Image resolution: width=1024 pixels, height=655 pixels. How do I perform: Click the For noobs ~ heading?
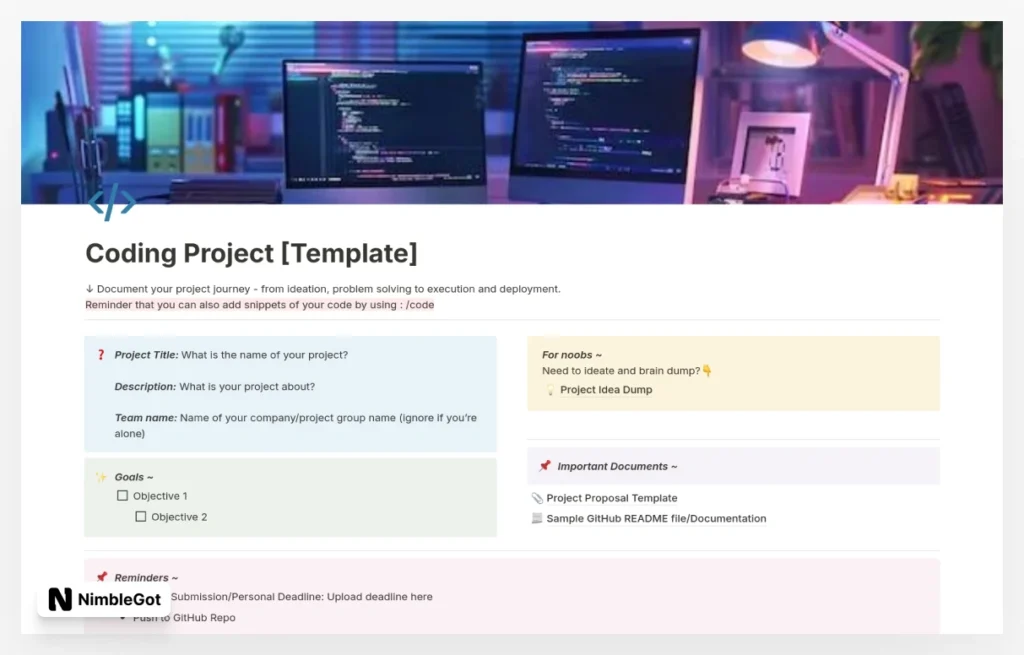(572, 355)
